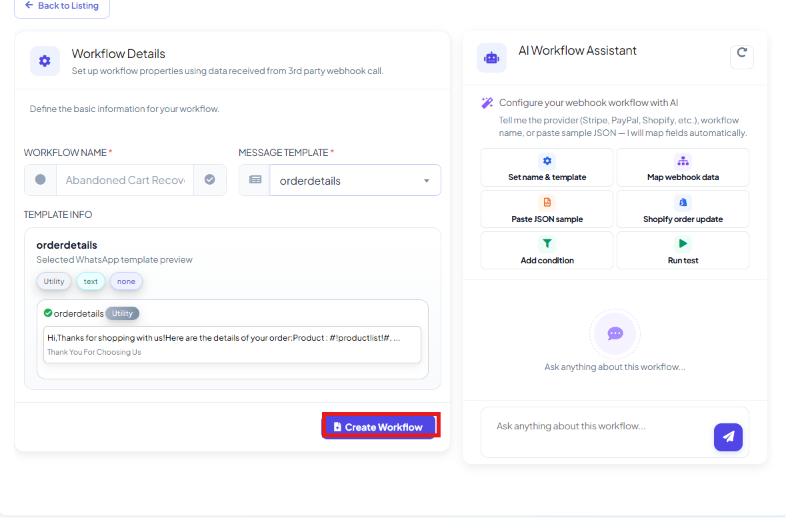Click the Selected WhatsApp template preview text
The height and width of the screenshot is (518, 786).
pos(114,260)
